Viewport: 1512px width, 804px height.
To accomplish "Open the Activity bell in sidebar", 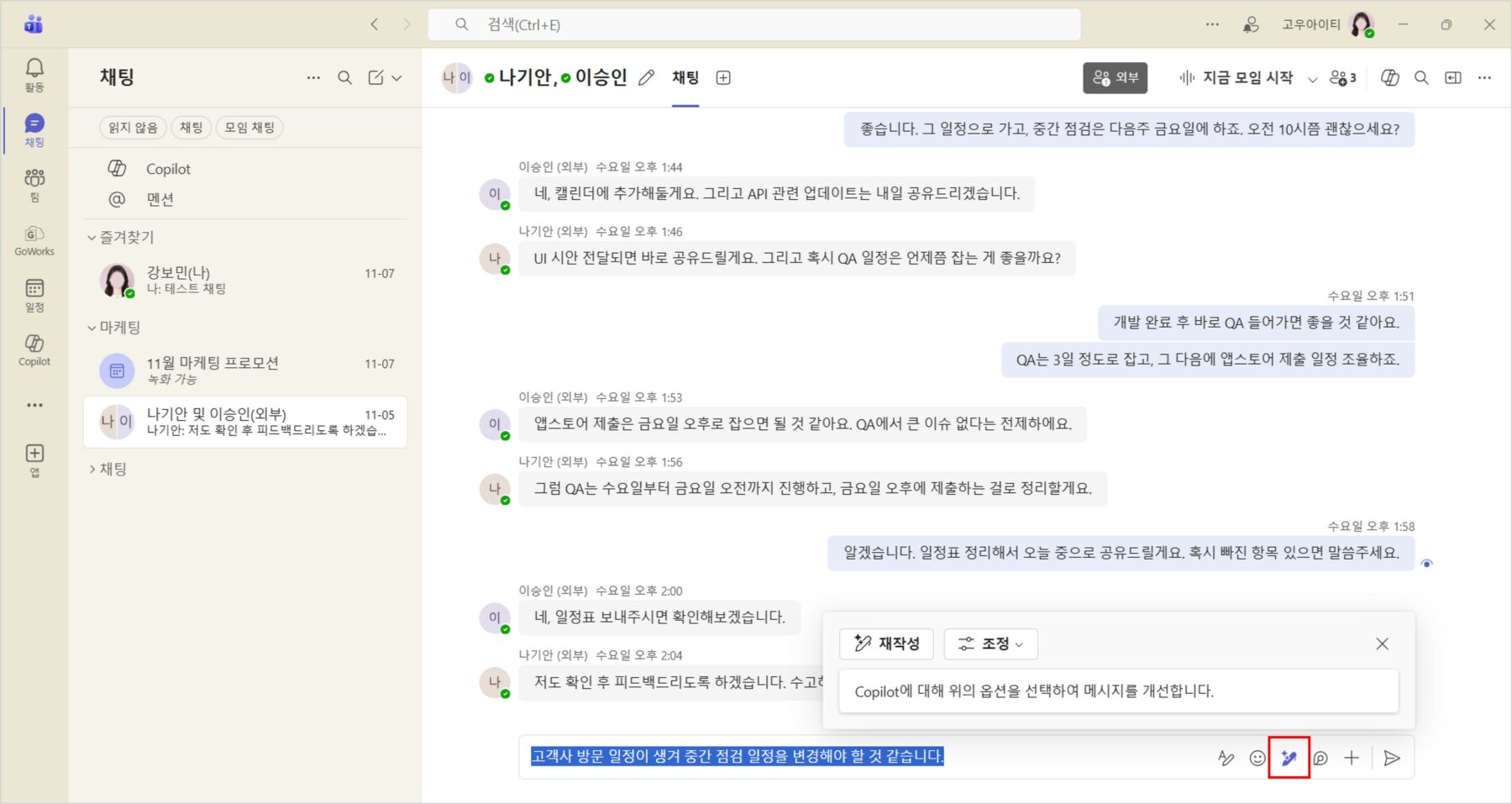I will click(x=34, y=74).
